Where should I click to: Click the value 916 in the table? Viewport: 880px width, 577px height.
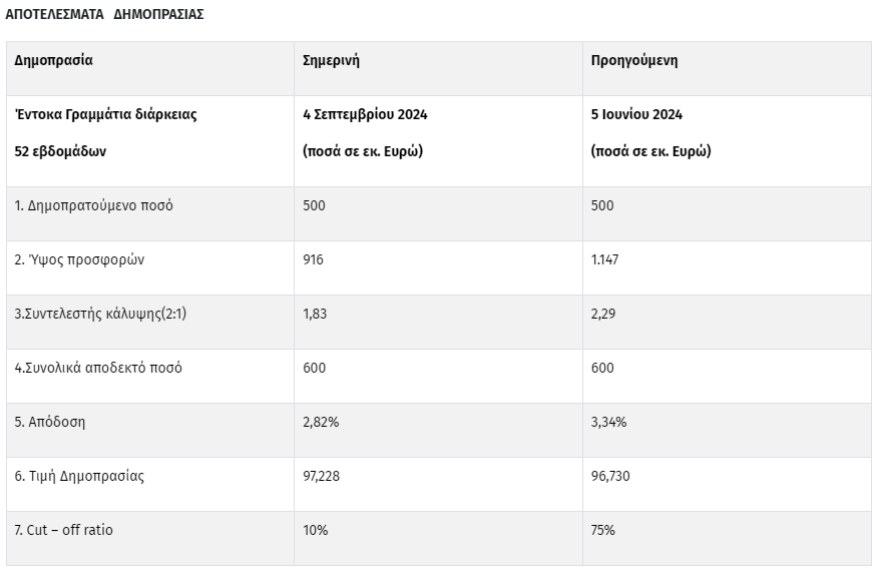coord(313,259)
